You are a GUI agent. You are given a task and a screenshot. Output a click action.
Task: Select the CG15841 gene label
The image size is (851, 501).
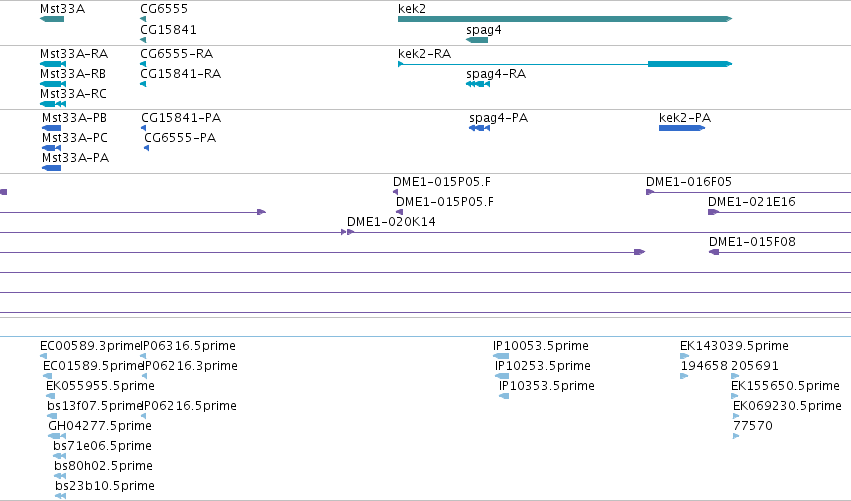168,29
